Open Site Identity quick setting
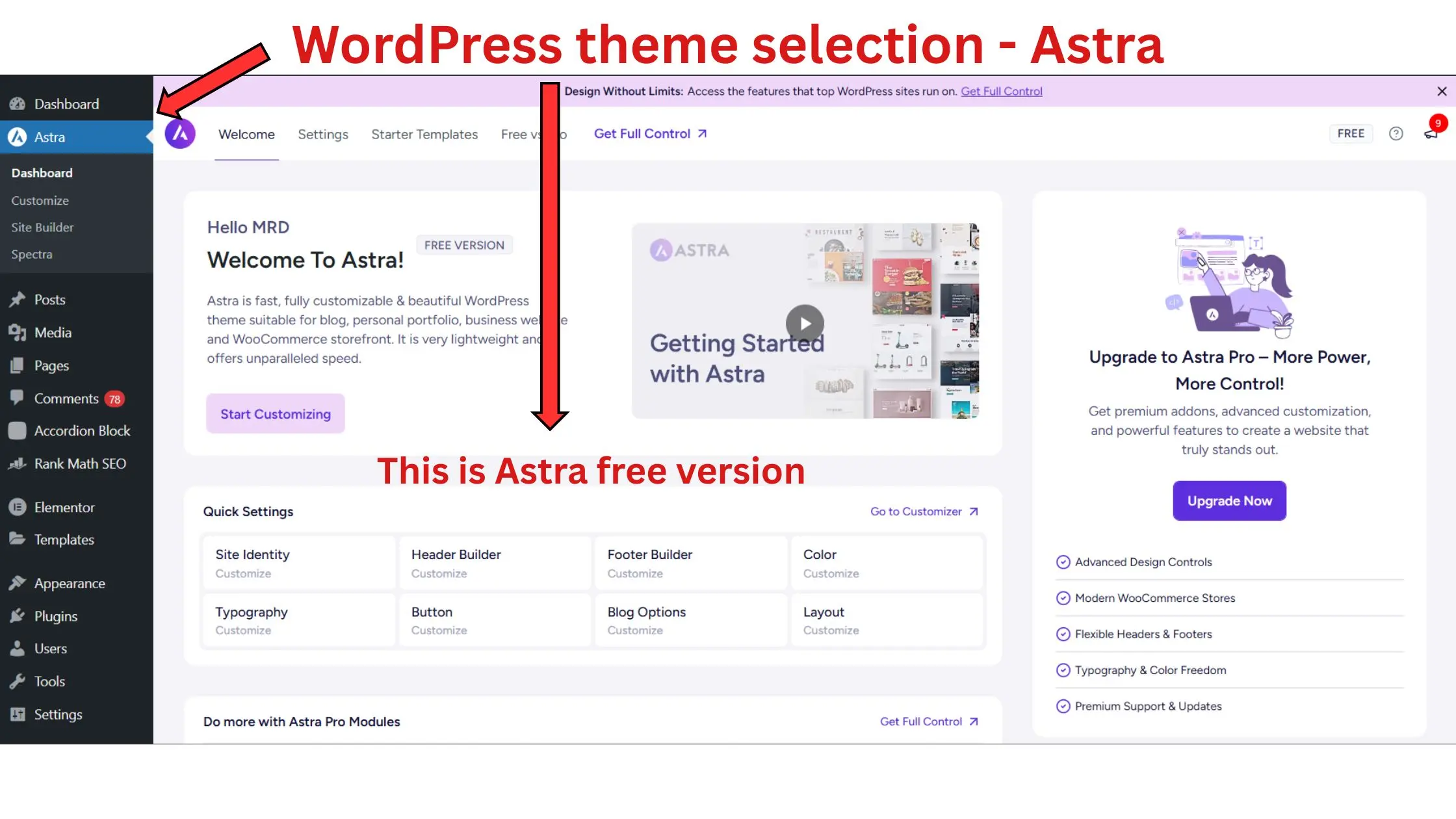The image size is (1456, 819). [299, 564]
